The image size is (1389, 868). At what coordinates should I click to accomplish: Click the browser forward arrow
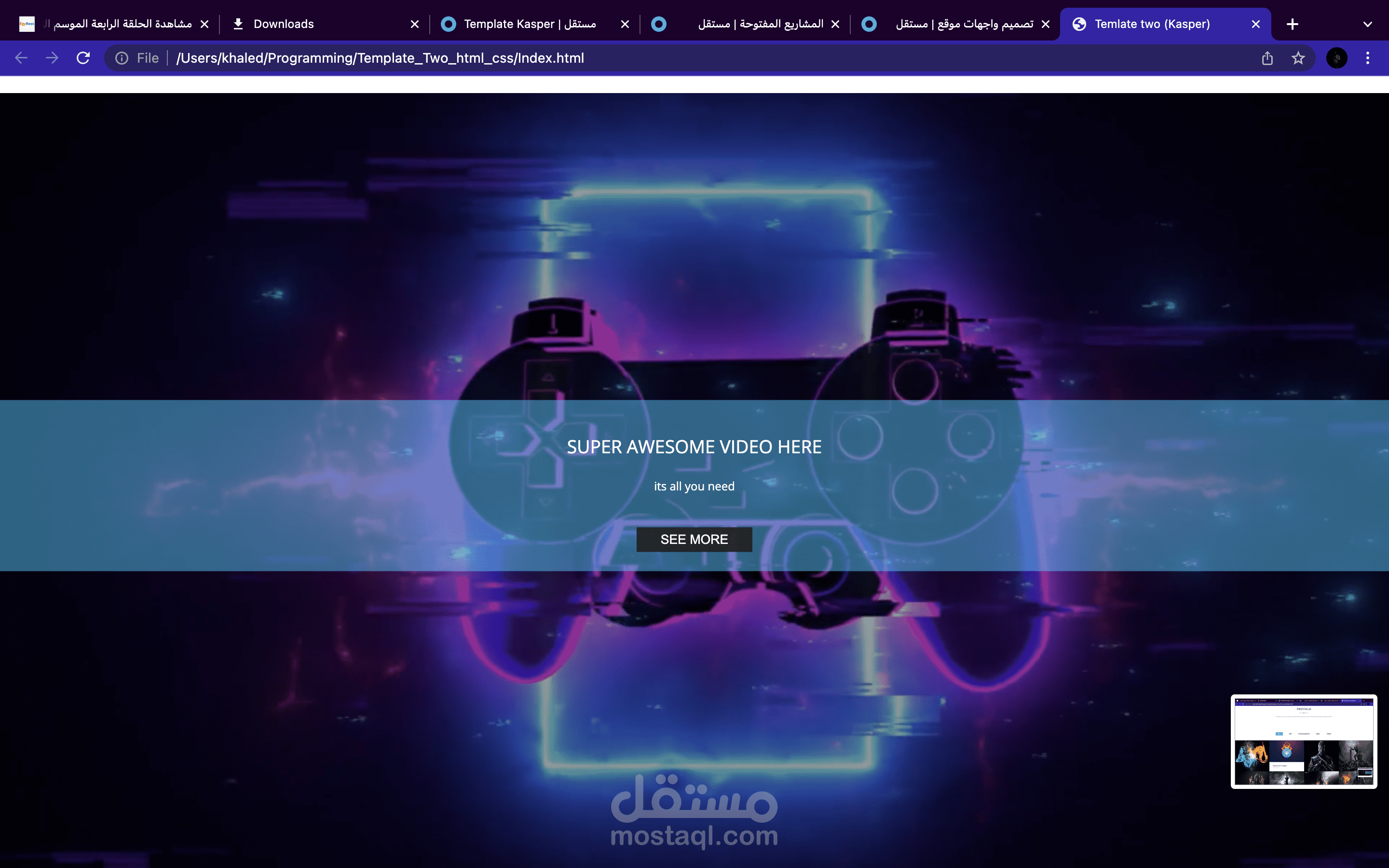52,58
